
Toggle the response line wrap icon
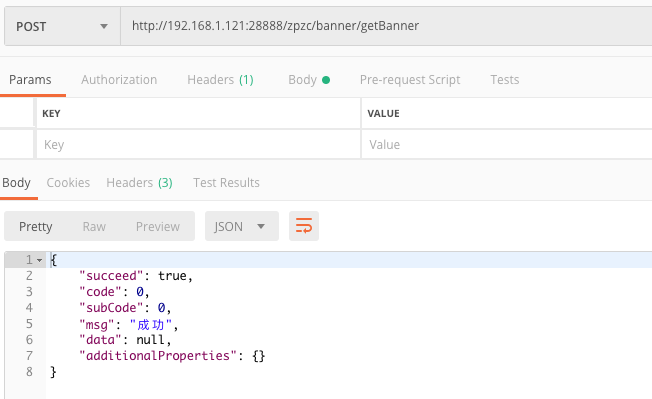304,226
